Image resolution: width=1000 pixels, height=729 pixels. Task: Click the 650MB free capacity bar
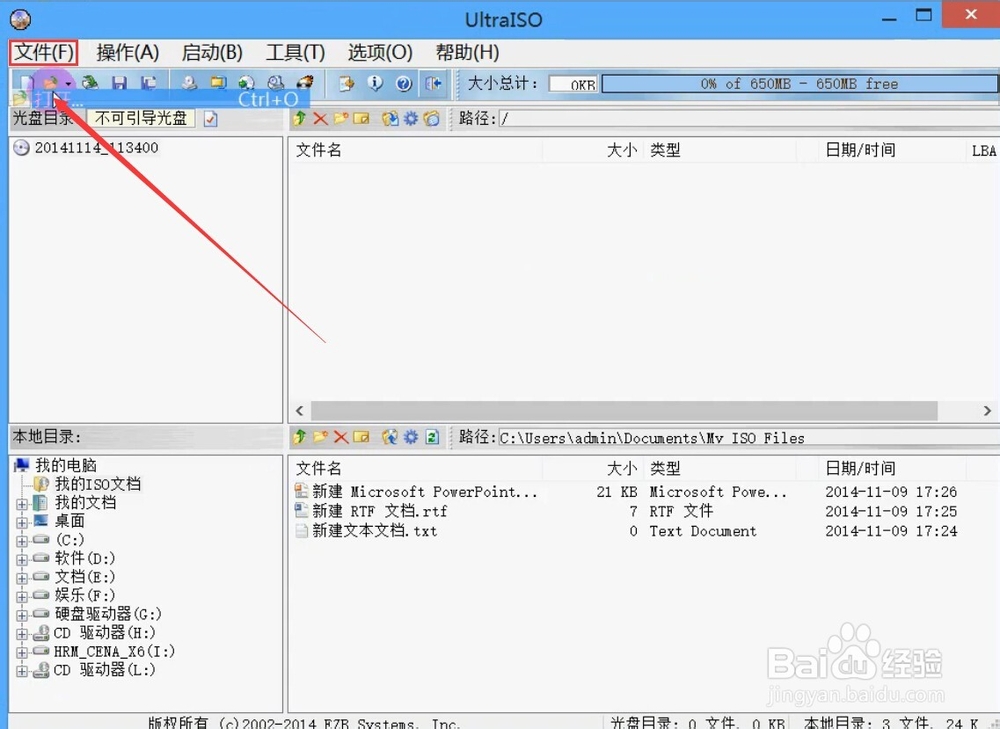pyautogui.click(x=799, y=84)
